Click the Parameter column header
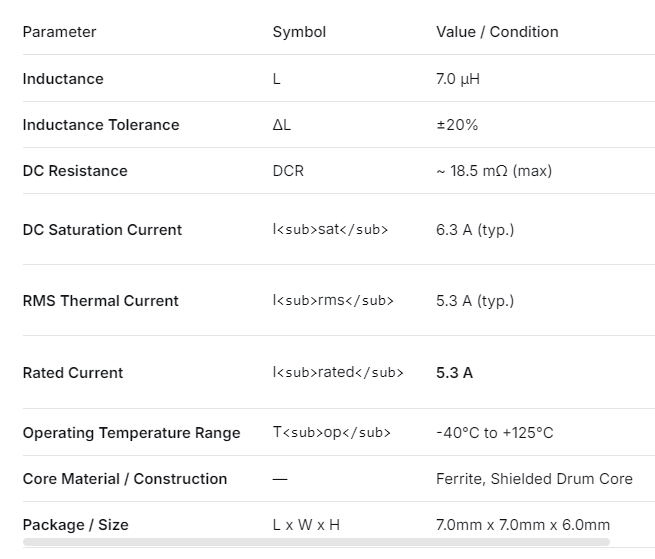This screenshot has height=559, width=655. [x=59, y=32]
